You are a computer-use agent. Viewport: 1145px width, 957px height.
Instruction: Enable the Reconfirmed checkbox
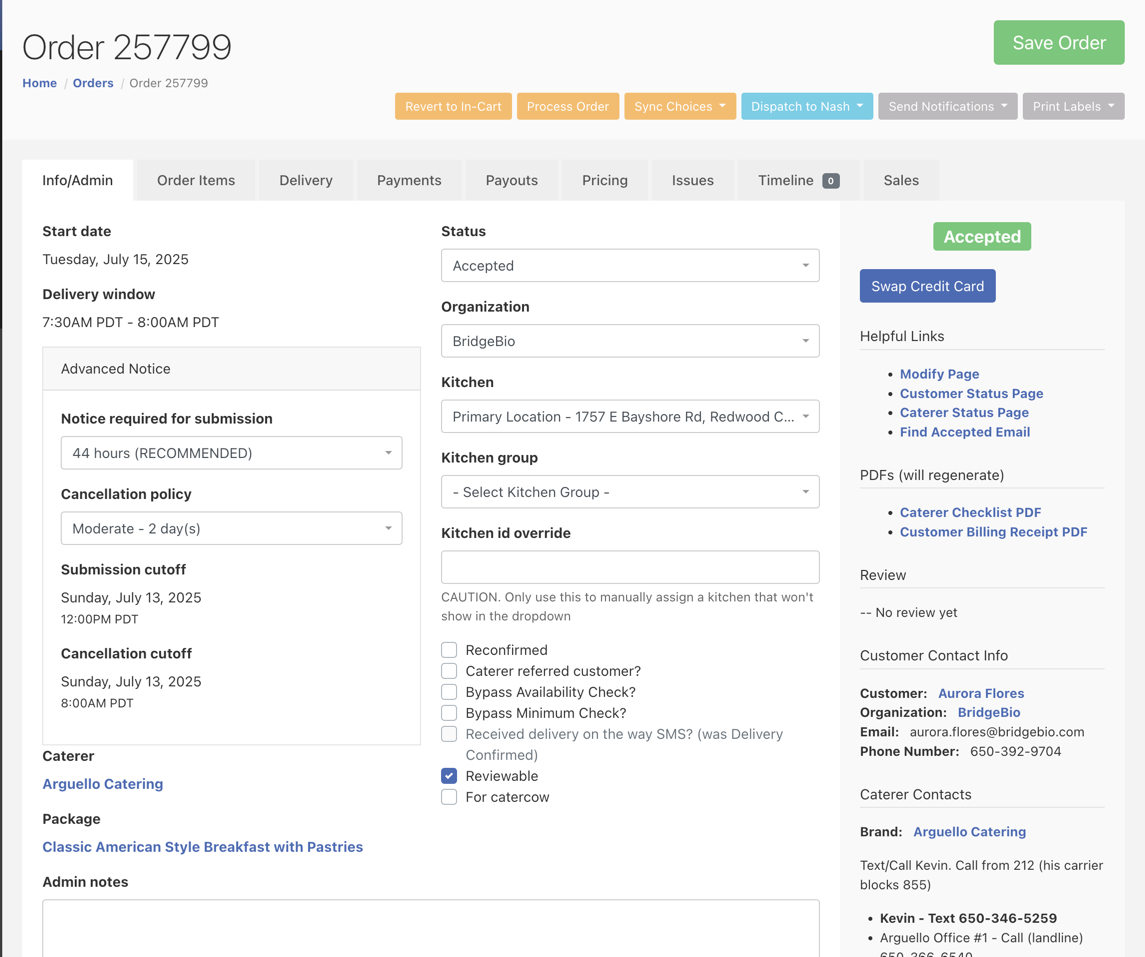tap(449, 649)
